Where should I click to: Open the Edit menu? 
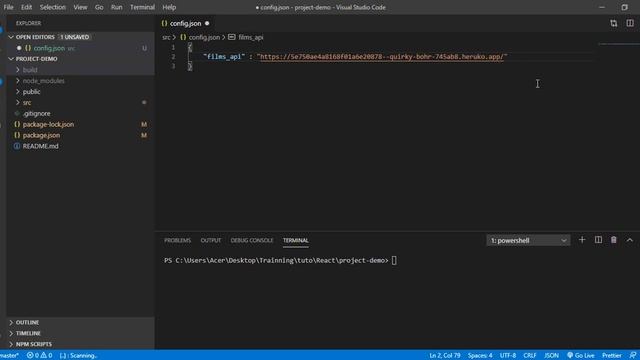(x=27, y=7)
